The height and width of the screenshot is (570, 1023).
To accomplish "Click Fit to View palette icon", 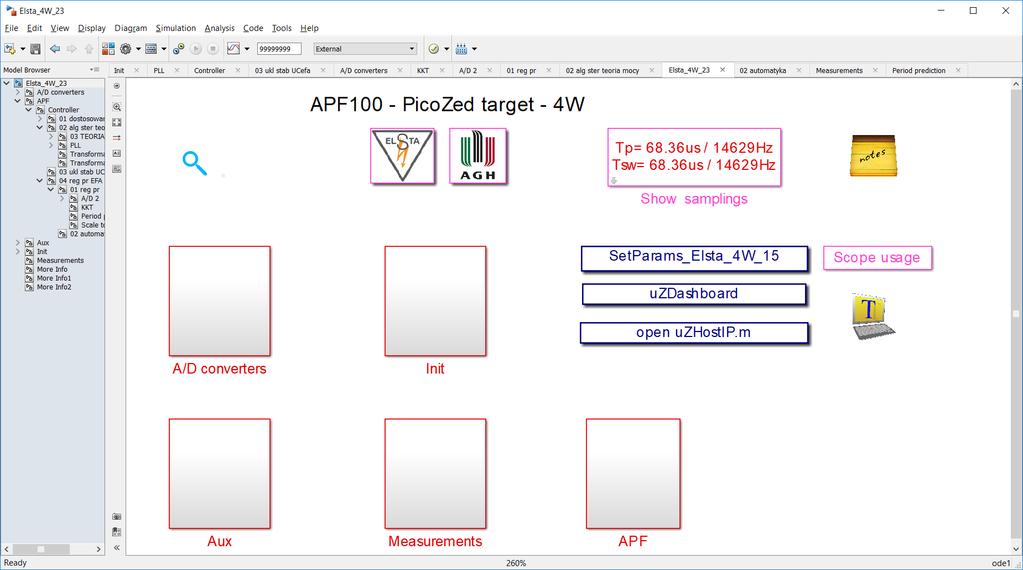I will (117, 123).
